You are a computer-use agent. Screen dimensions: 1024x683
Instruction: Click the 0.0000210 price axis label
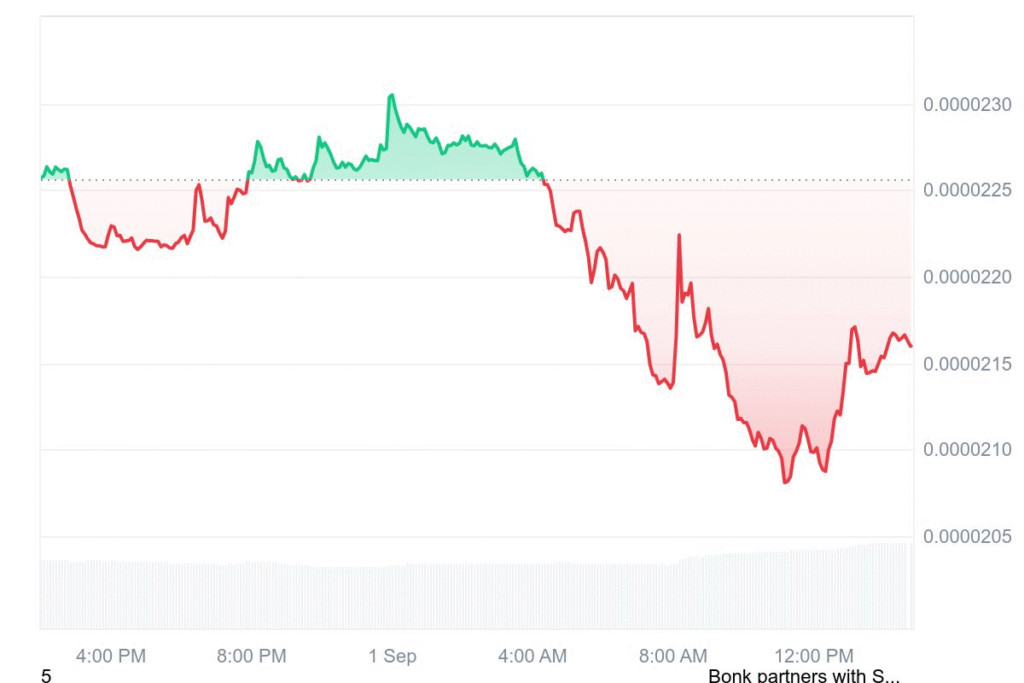pyautogui.click(x=967, y=449)
